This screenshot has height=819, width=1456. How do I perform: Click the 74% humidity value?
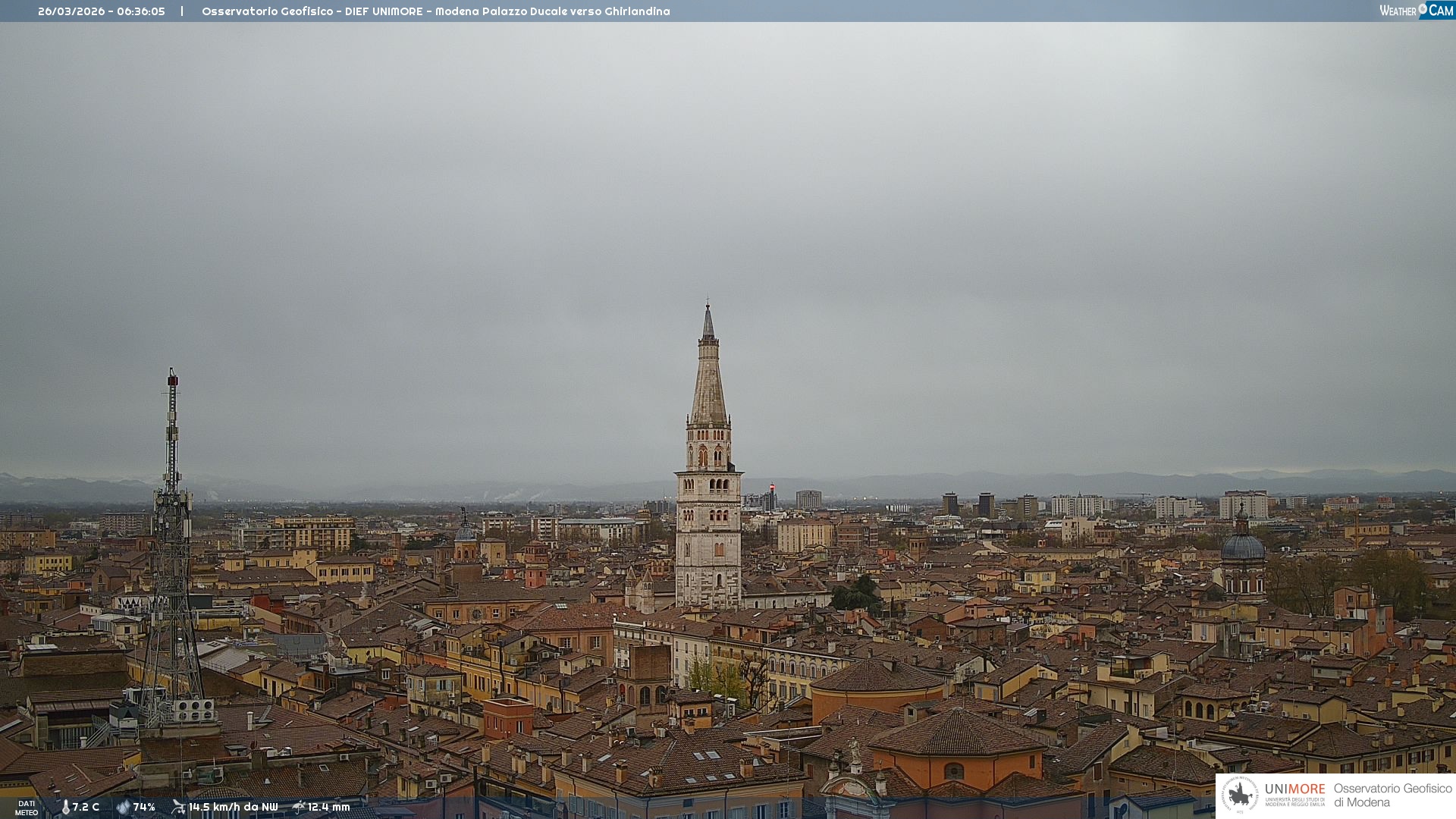(x=144, y=807)
